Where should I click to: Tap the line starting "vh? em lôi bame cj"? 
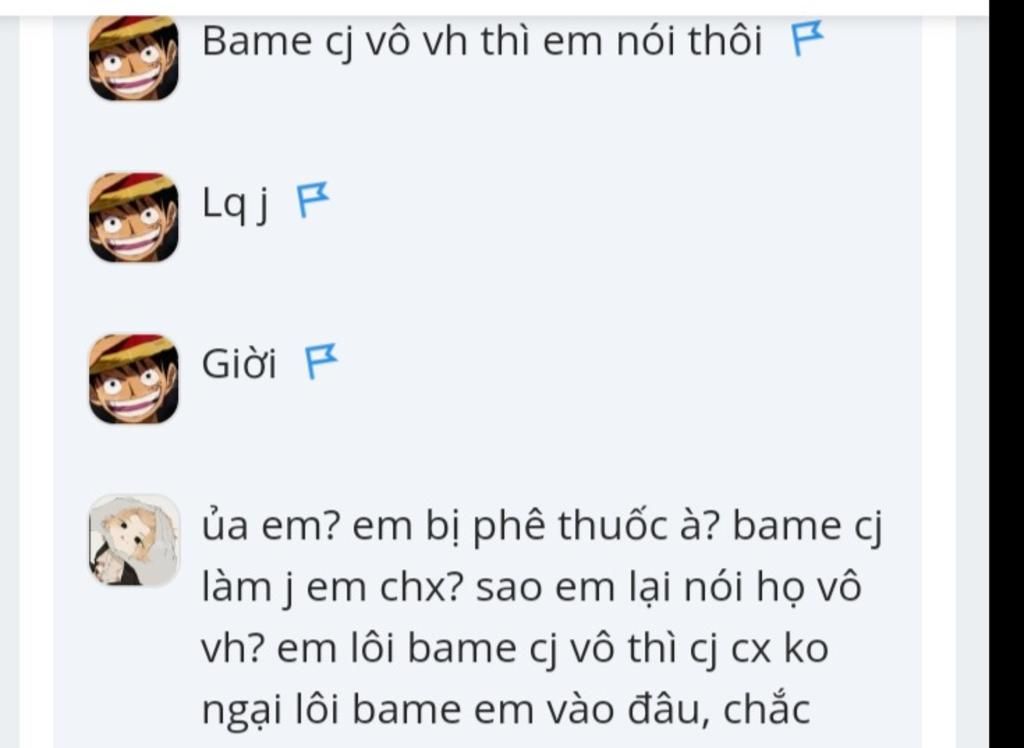(x=515, y=649)
